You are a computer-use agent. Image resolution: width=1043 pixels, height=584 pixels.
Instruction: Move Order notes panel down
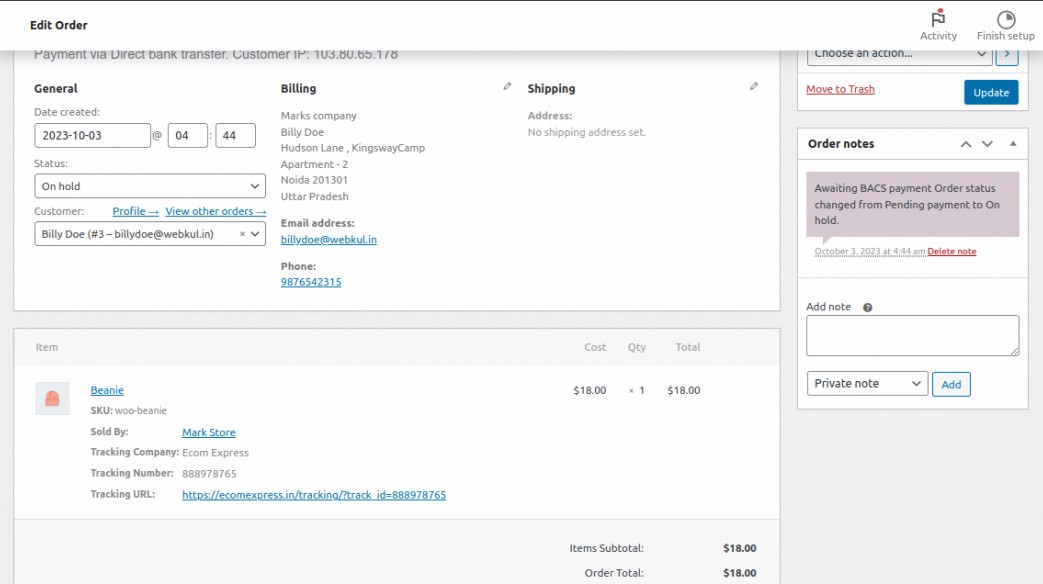[x=987, y=144]
